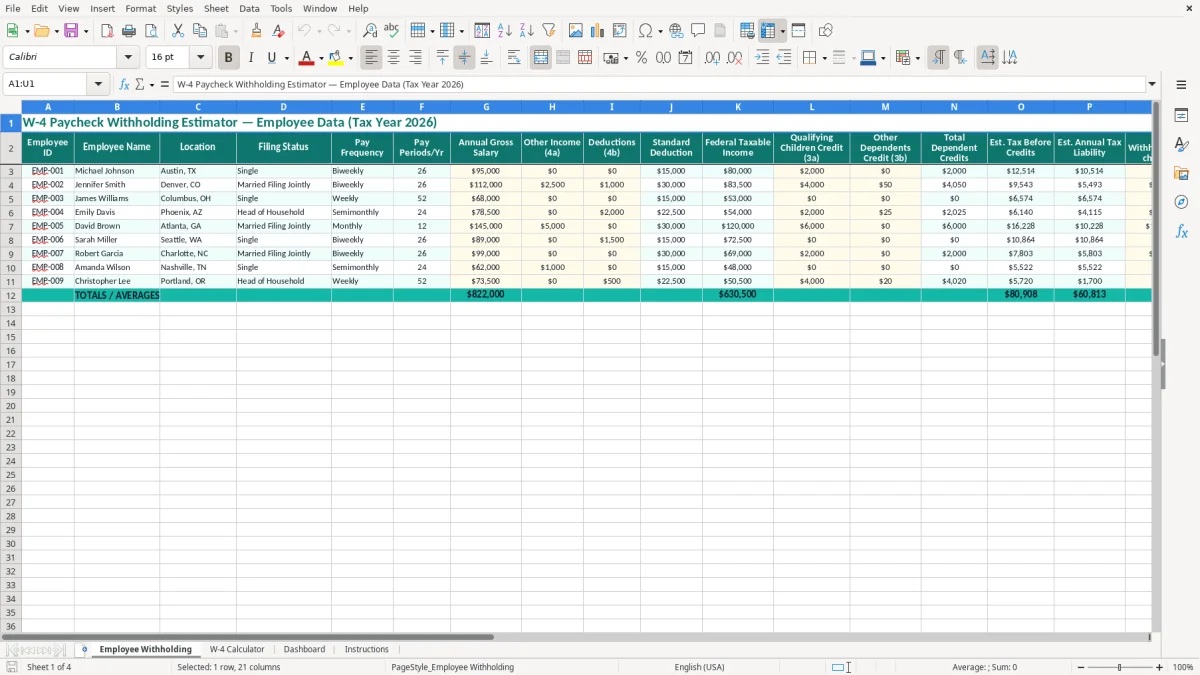Viewport: 1200px width, 675px height.
Task: Click the Format as Percent icon
Action: click(x=641, y=58)
